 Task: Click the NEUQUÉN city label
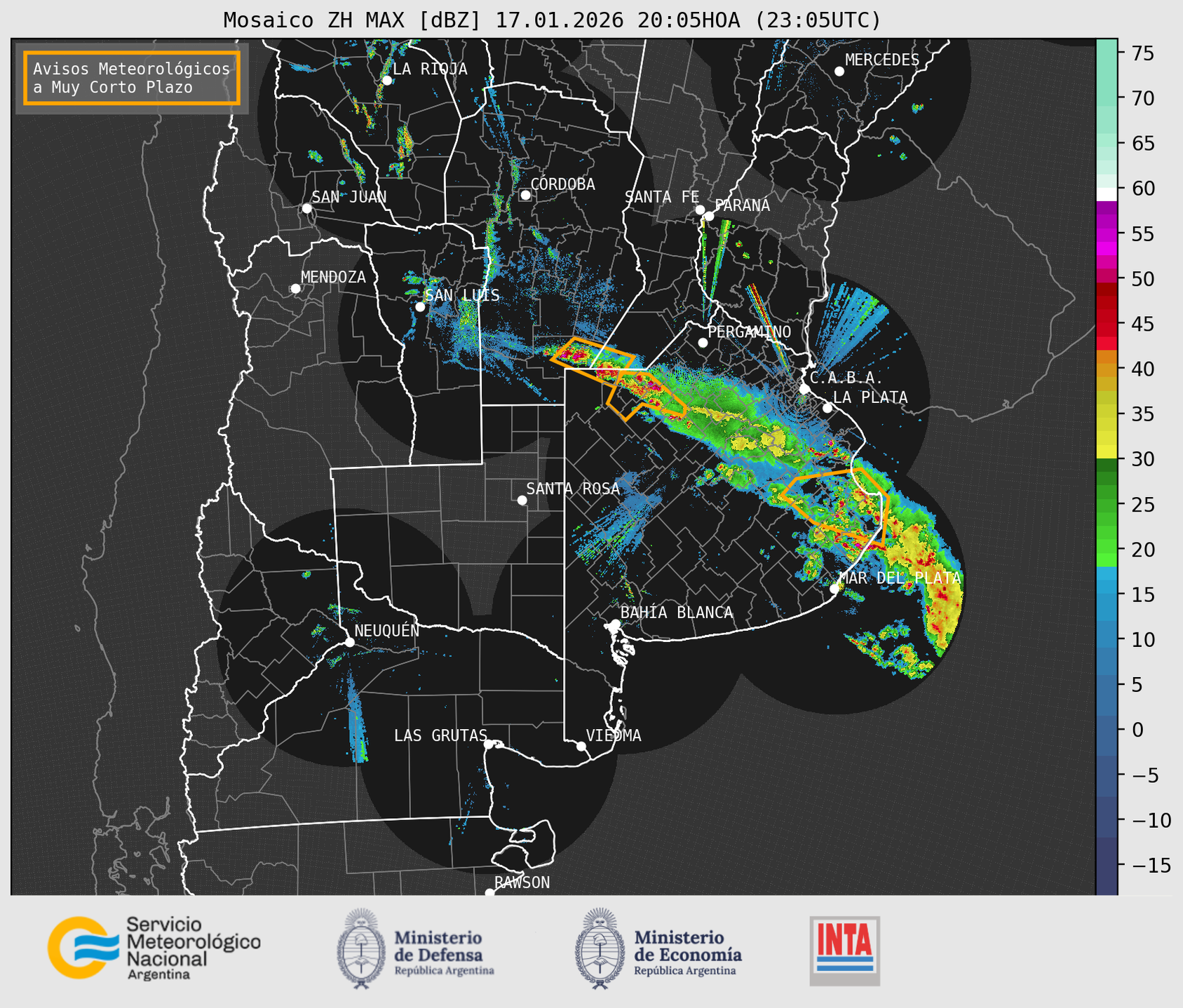387,631
